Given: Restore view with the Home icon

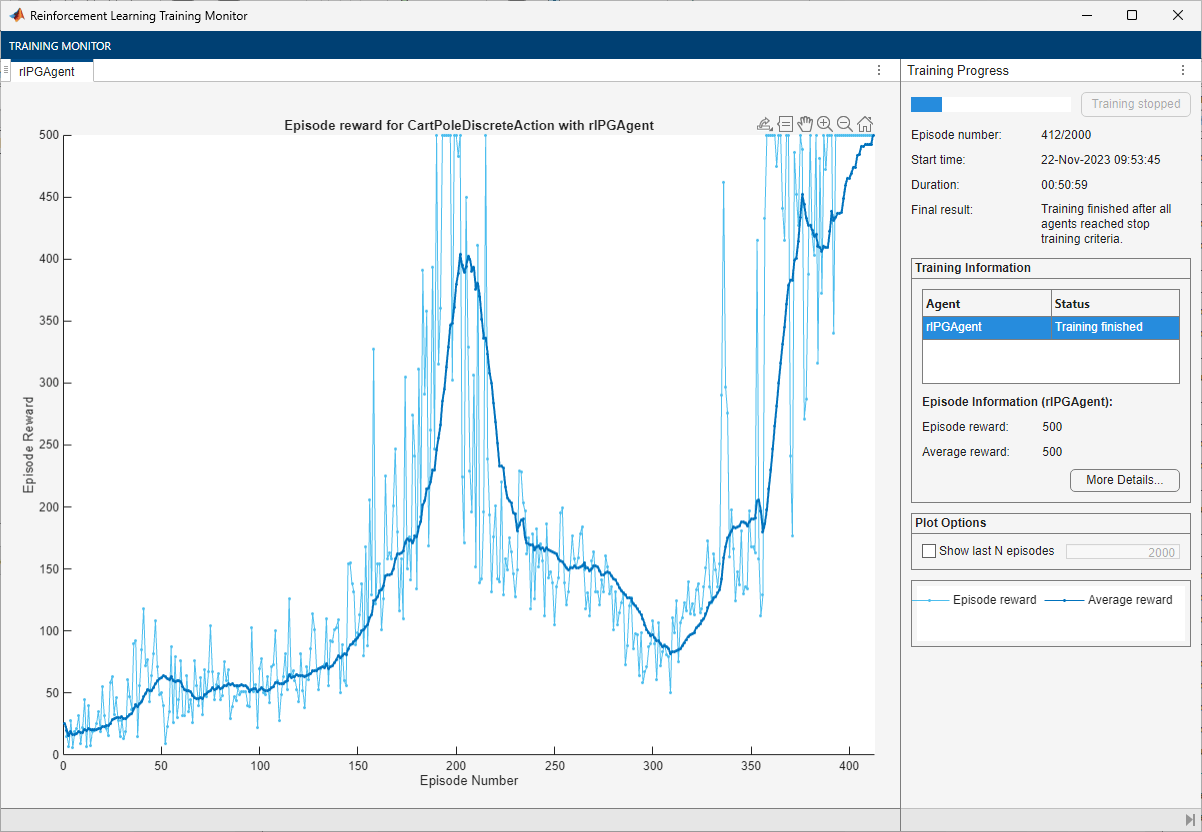Looking at the screenshot, I should 865,124.
